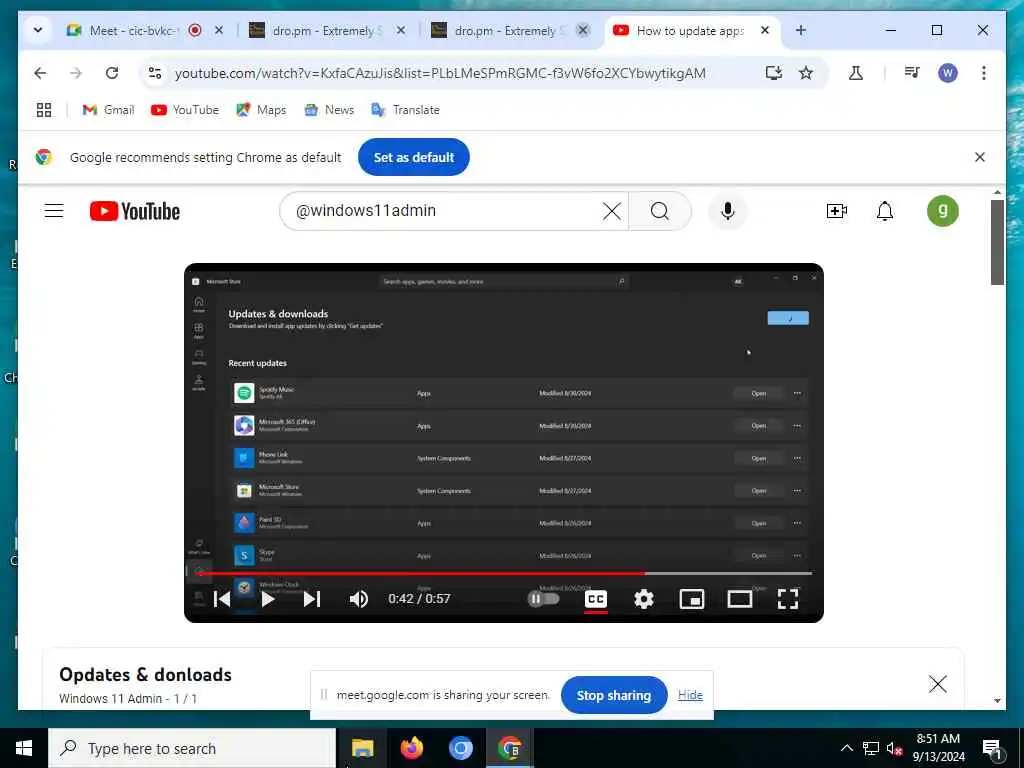Open YouTube Create video icon
This screenshot has width=1024, height=768.
(837, 211)
